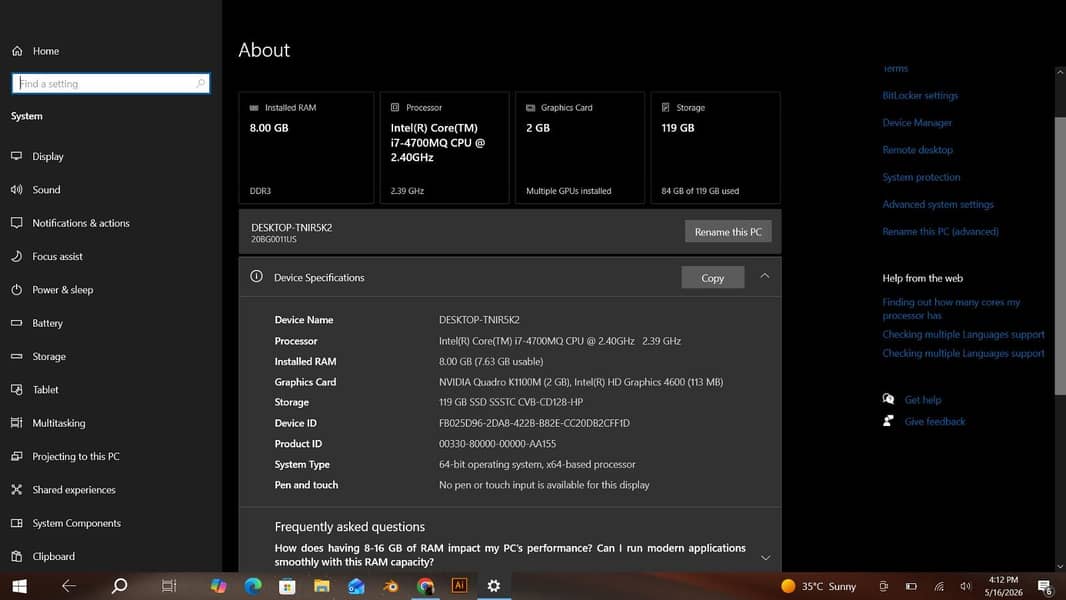Open Task View on taskbar

pyautogui.click(x=169, y=586)
